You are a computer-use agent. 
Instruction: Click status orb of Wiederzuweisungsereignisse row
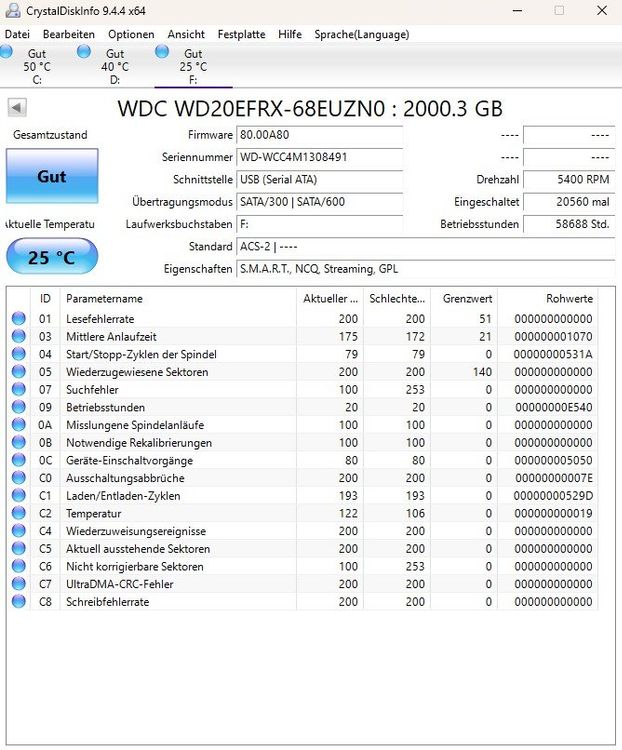coord(19,531)
